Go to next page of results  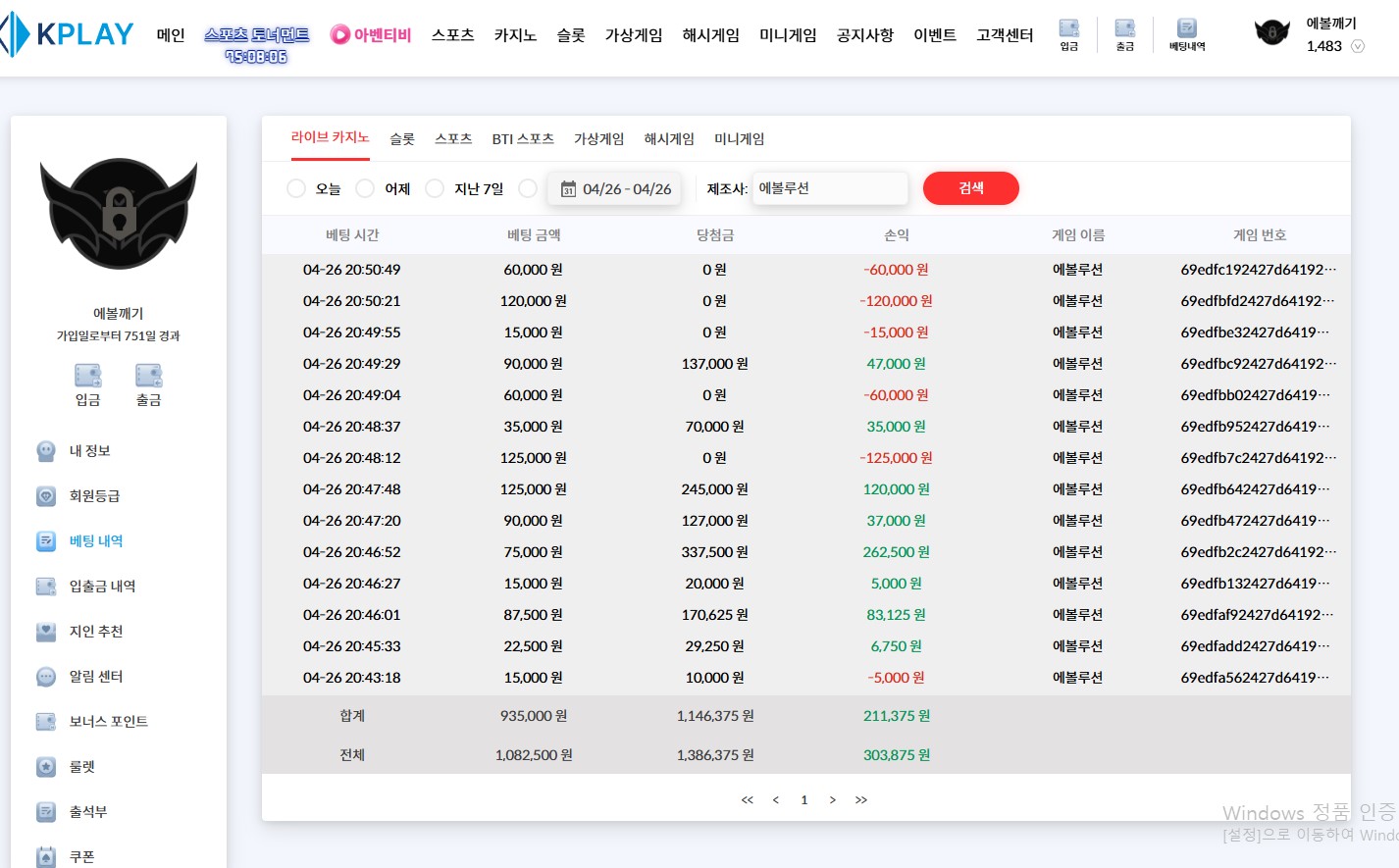coord(832,800)
